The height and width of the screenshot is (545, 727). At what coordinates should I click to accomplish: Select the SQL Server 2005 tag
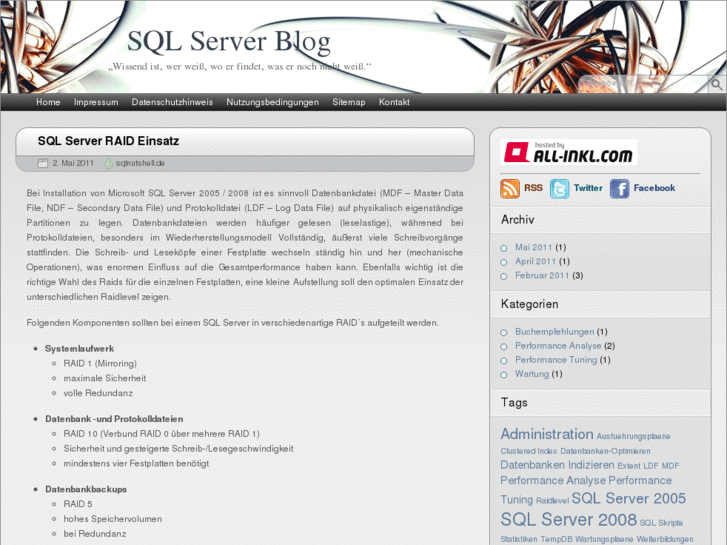click(628, 498)
